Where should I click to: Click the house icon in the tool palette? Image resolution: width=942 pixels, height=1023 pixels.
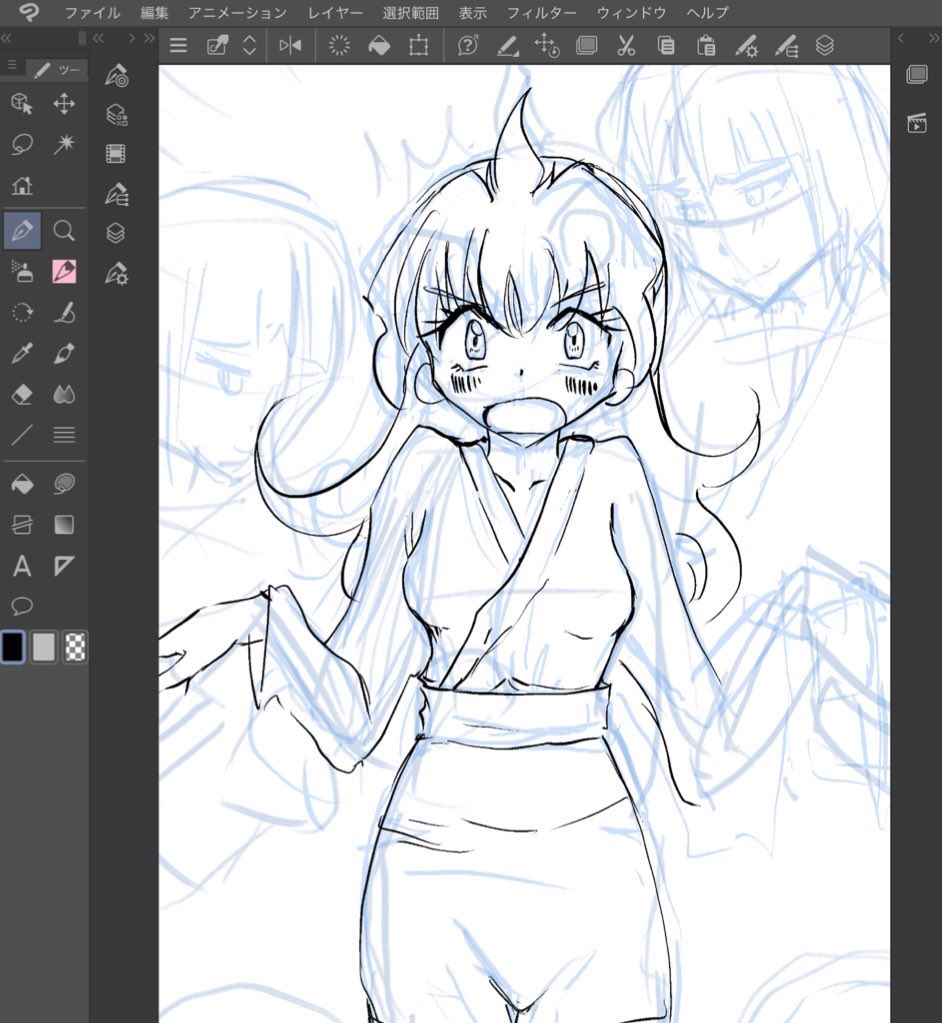coord(22,185)
